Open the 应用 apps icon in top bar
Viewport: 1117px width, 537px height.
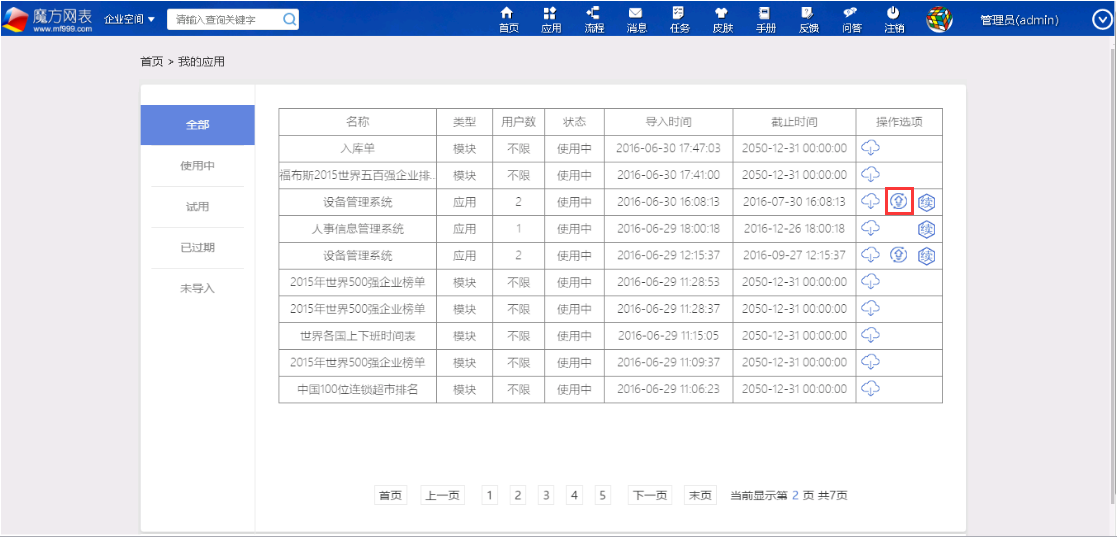(551, 20)
